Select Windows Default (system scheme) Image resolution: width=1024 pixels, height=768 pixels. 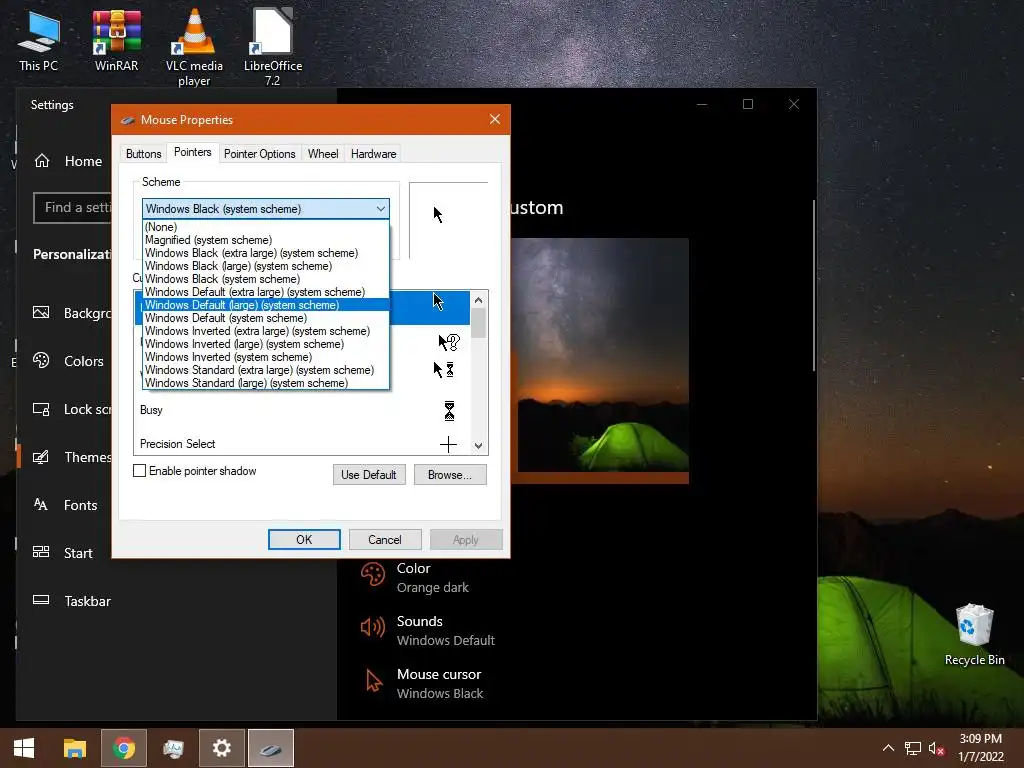point(266,318)
